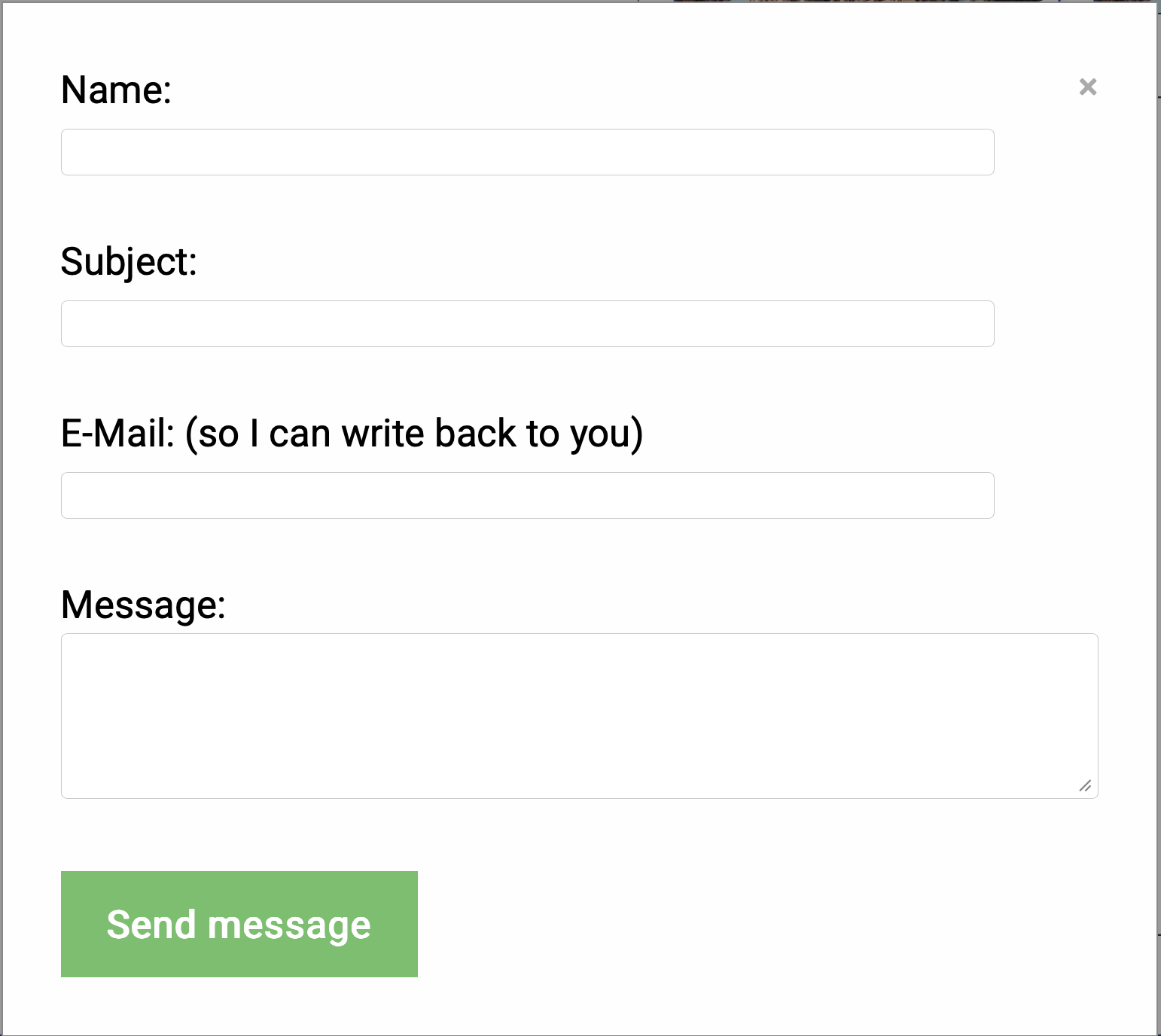
Task: Click inside the Message text area
Action: (x=578, y=715)
